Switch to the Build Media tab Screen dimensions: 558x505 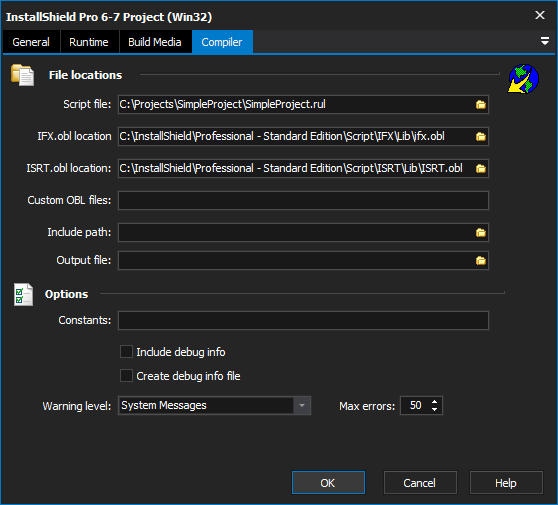click(x=155, y=42)
